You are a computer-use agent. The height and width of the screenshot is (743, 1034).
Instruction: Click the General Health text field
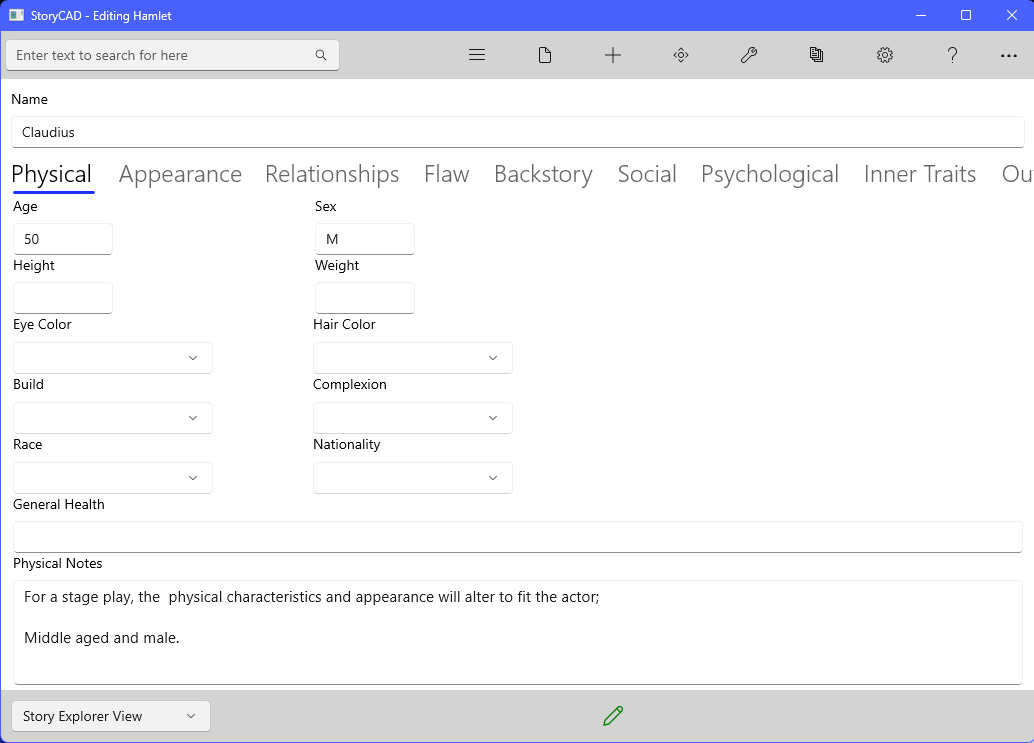click(518, 537)
